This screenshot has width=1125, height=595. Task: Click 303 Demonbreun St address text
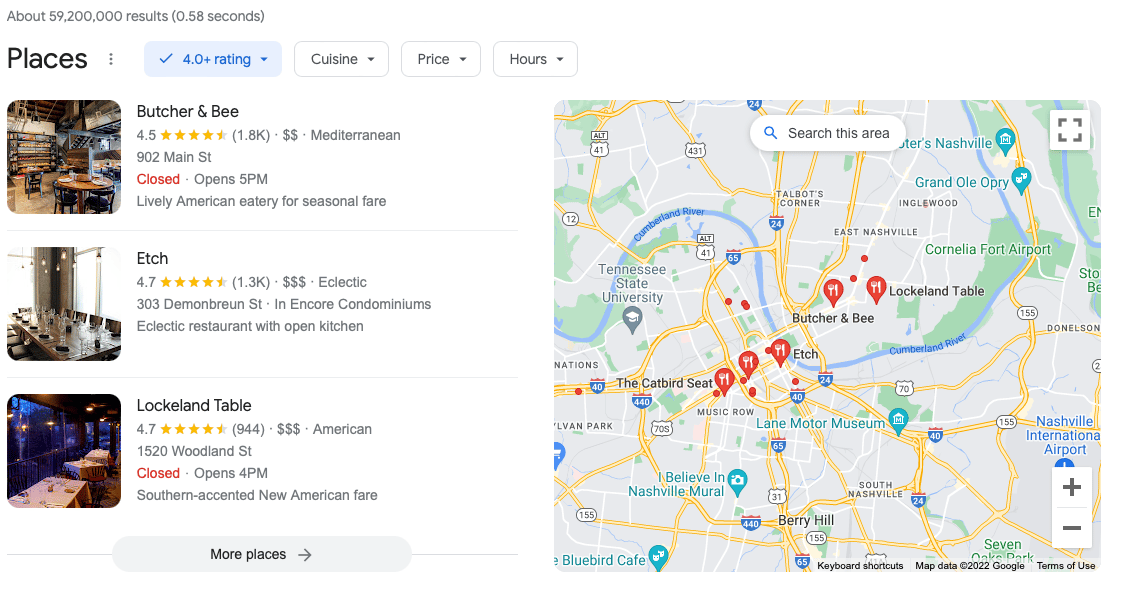point(199,304)
